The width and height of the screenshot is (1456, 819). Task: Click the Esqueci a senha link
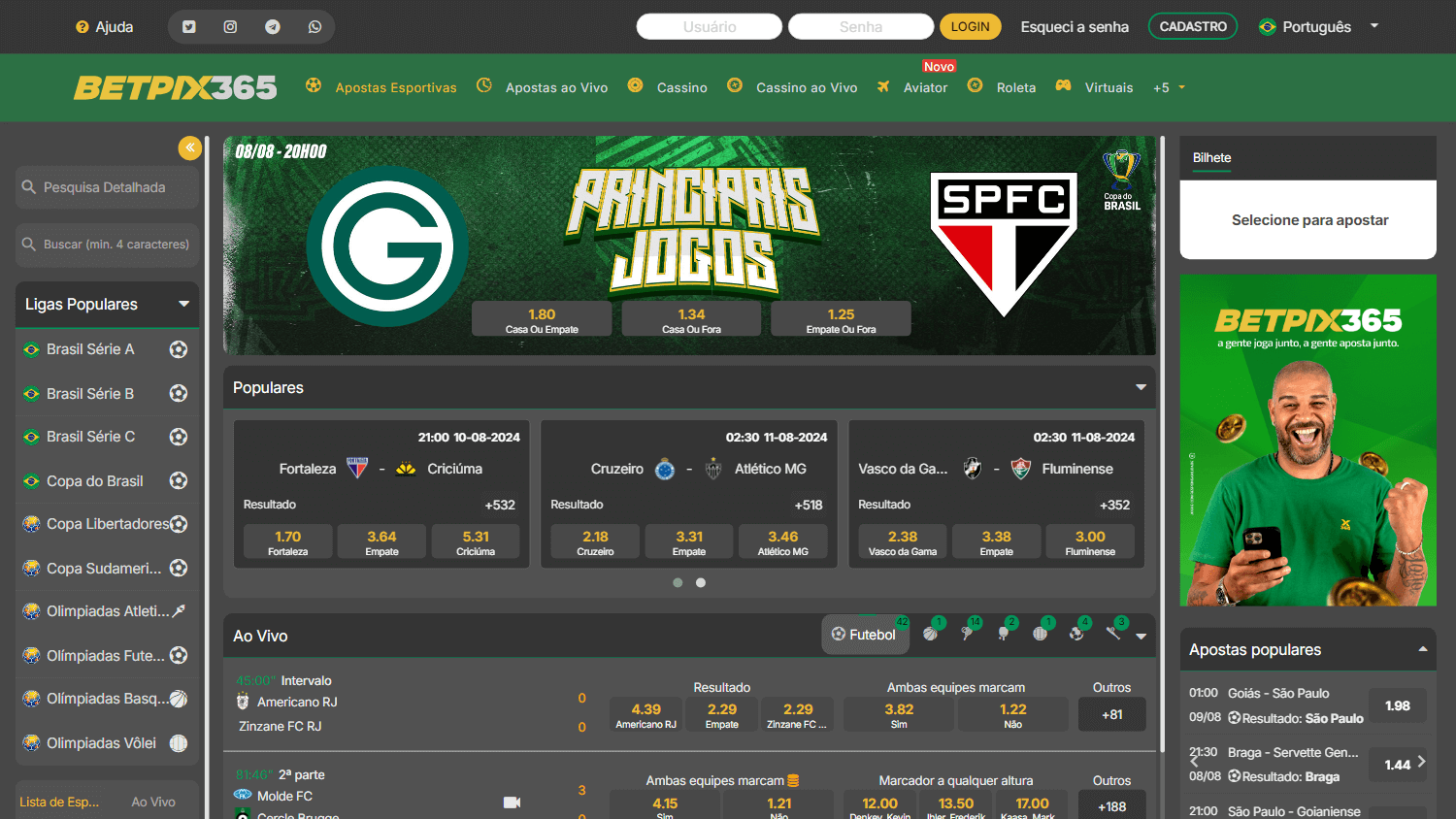pos(1075,27)
